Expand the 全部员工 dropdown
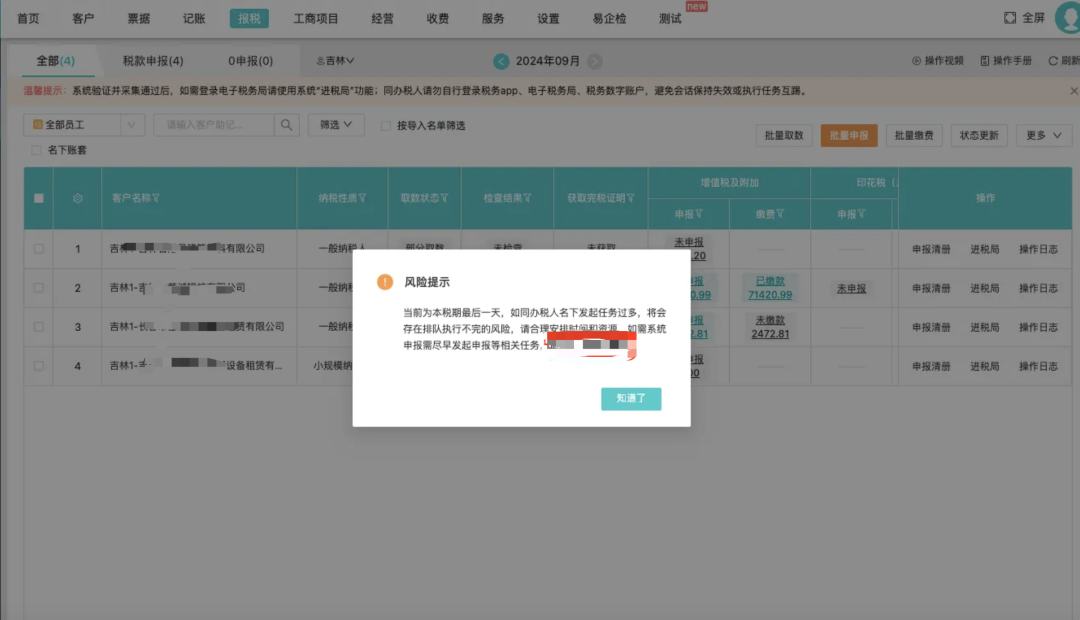 click(x=84, y=125)
